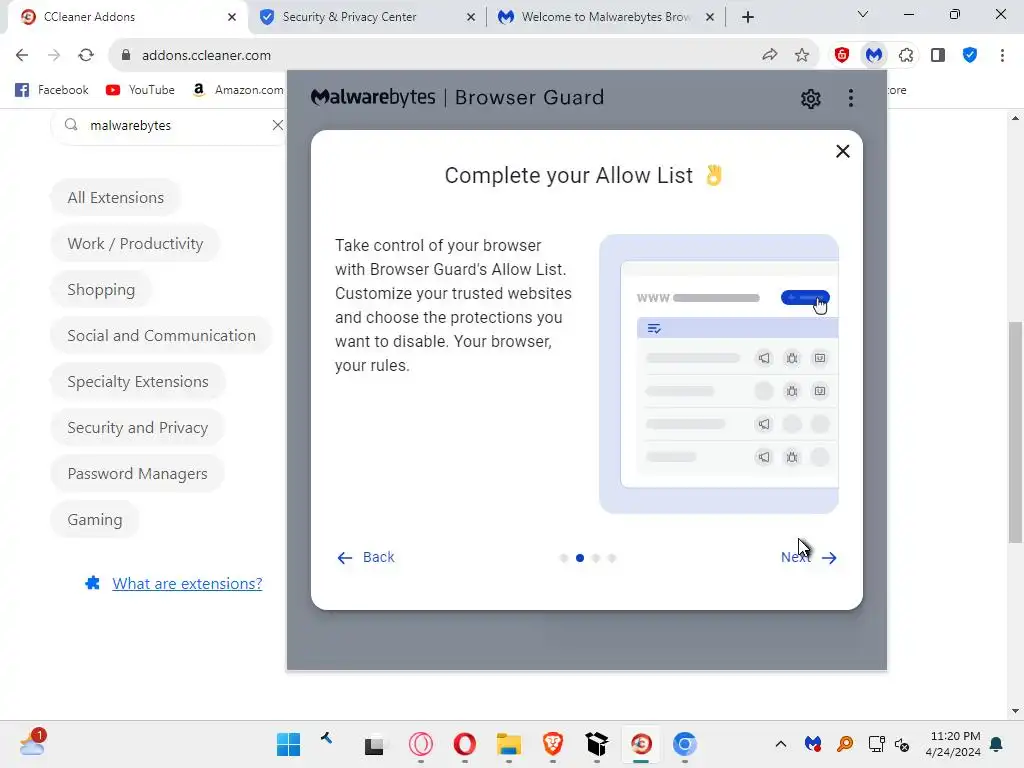1024x768 pixels.
Task: Select third onboarding page dot
Action: click(596, 558)
